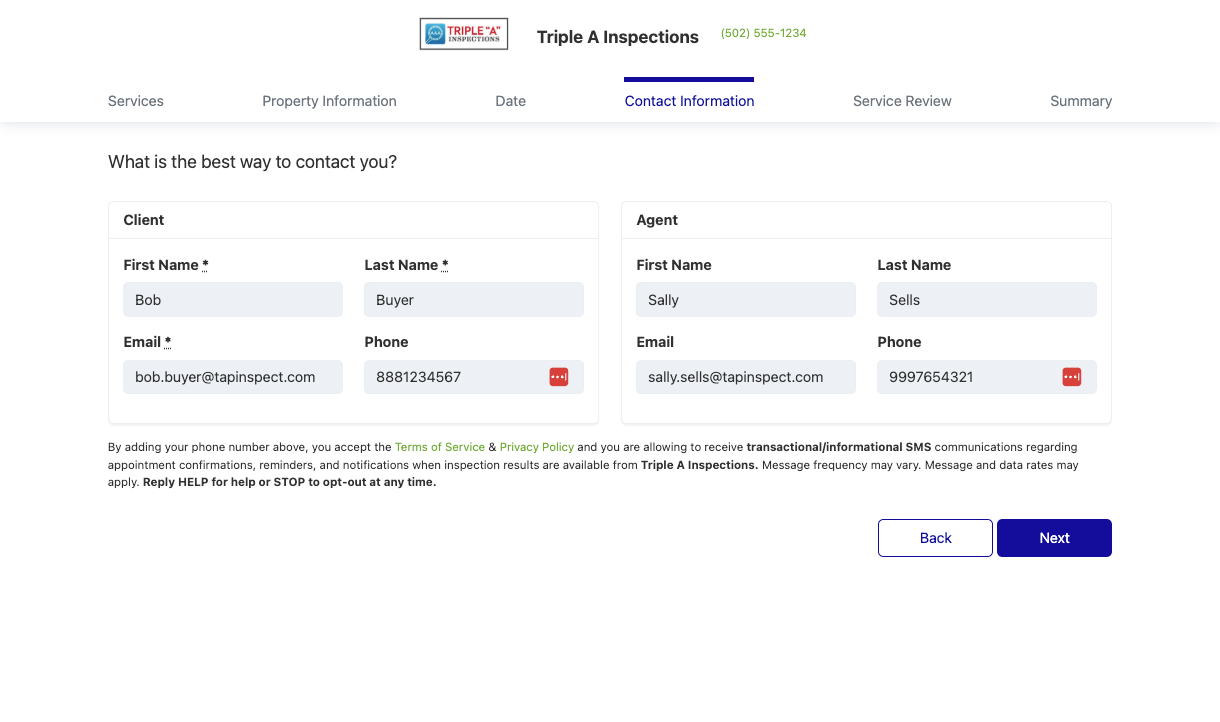Click the "What is the best way to contact you?" heading
This screenshot has height=722, width=1220.
[252, 161]
